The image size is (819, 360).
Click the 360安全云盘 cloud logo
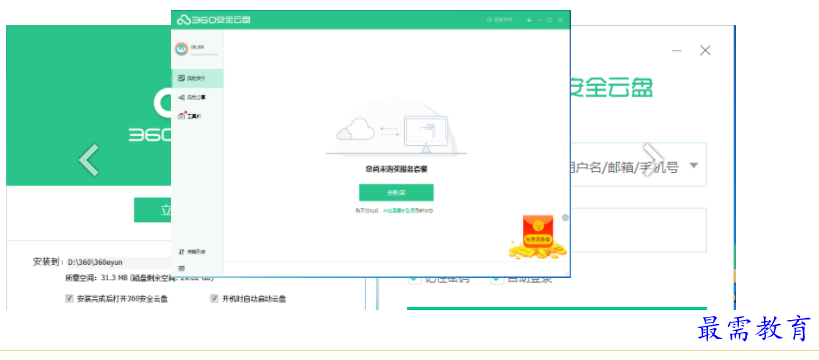[214, 20]
